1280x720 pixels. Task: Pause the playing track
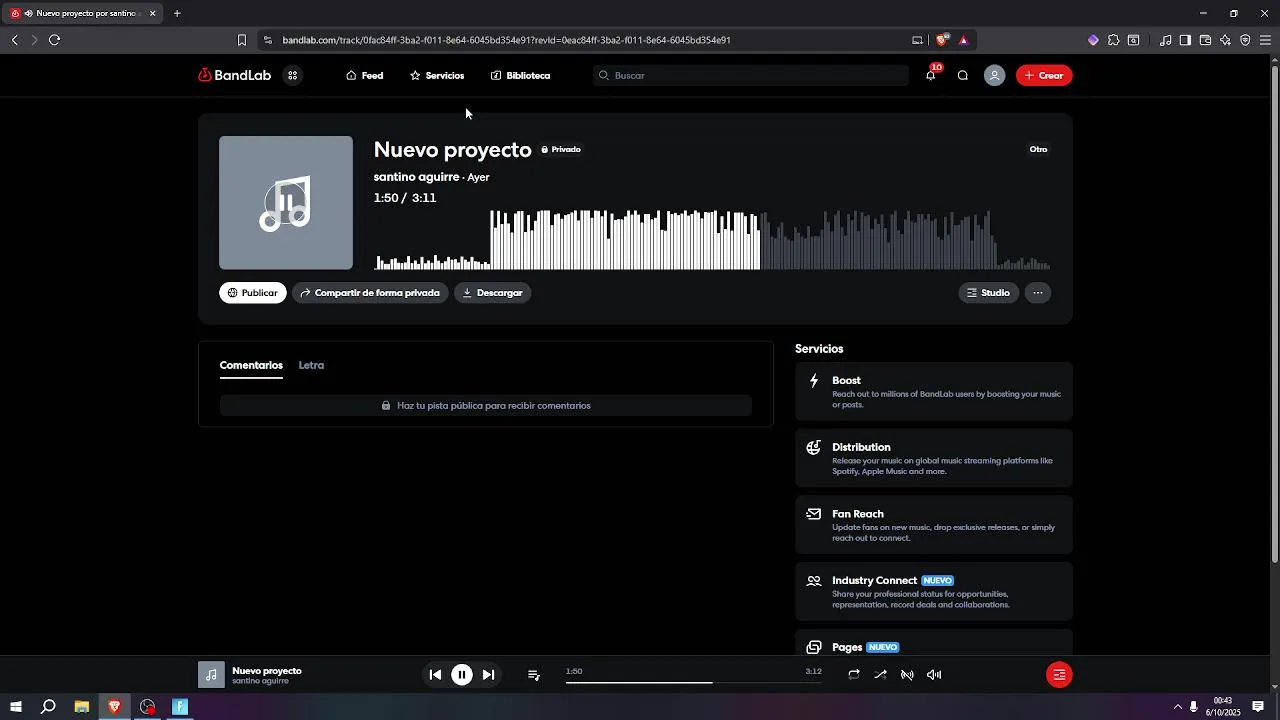[x=462, y=675]
